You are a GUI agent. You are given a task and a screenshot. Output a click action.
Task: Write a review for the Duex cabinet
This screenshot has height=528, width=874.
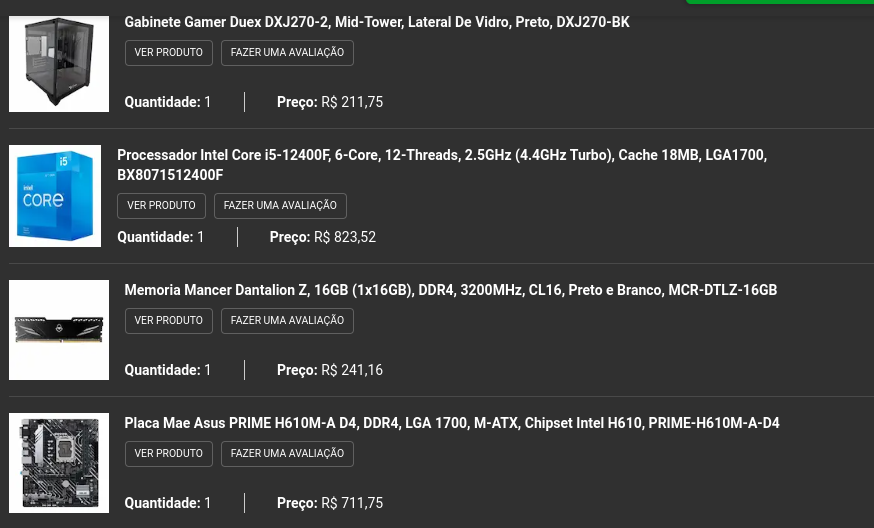tap(288, 53)
